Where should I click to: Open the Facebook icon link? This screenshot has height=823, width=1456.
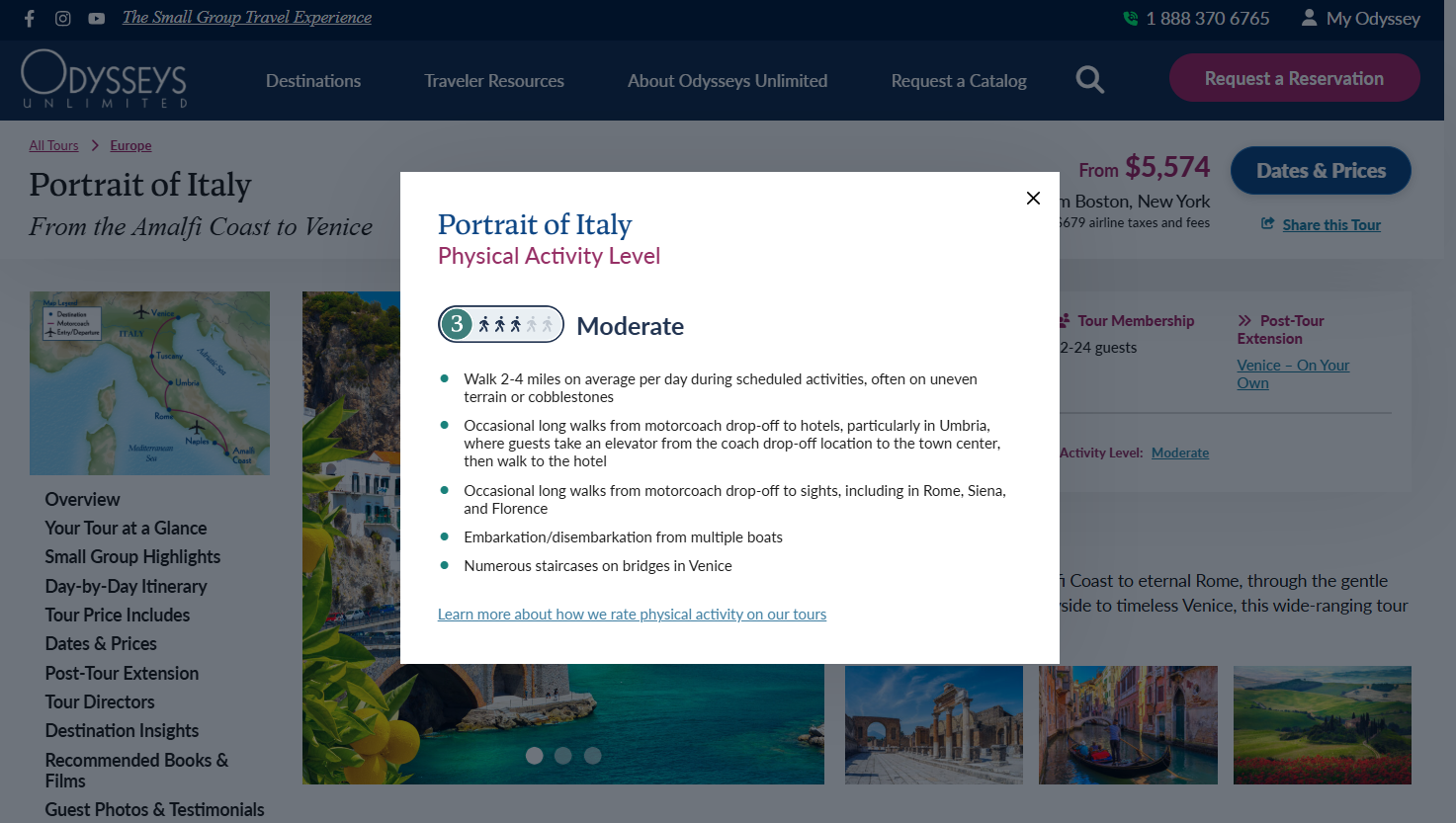pos(30,19)
